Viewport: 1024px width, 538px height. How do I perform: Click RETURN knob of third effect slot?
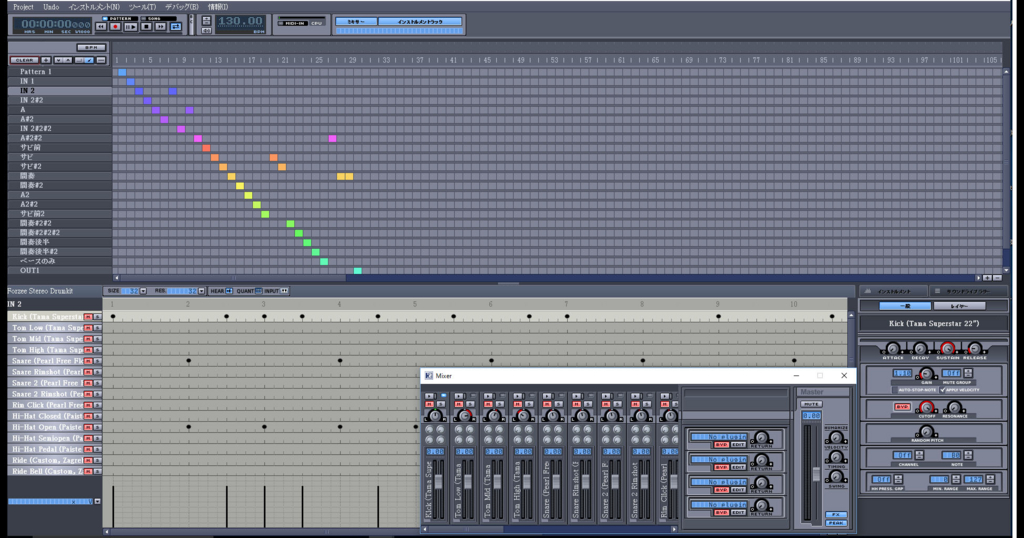pyautogui.click(x=760, y=483)
